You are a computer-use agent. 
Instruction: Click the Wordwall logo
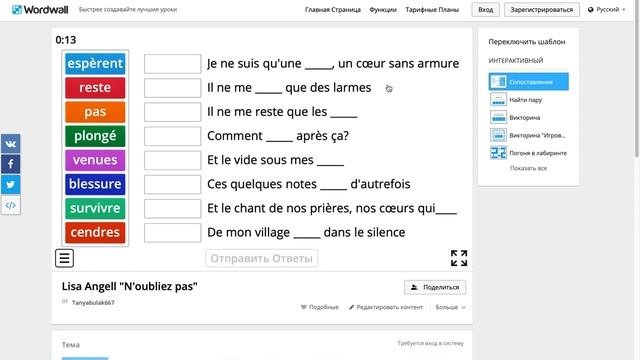pos(40,9)
